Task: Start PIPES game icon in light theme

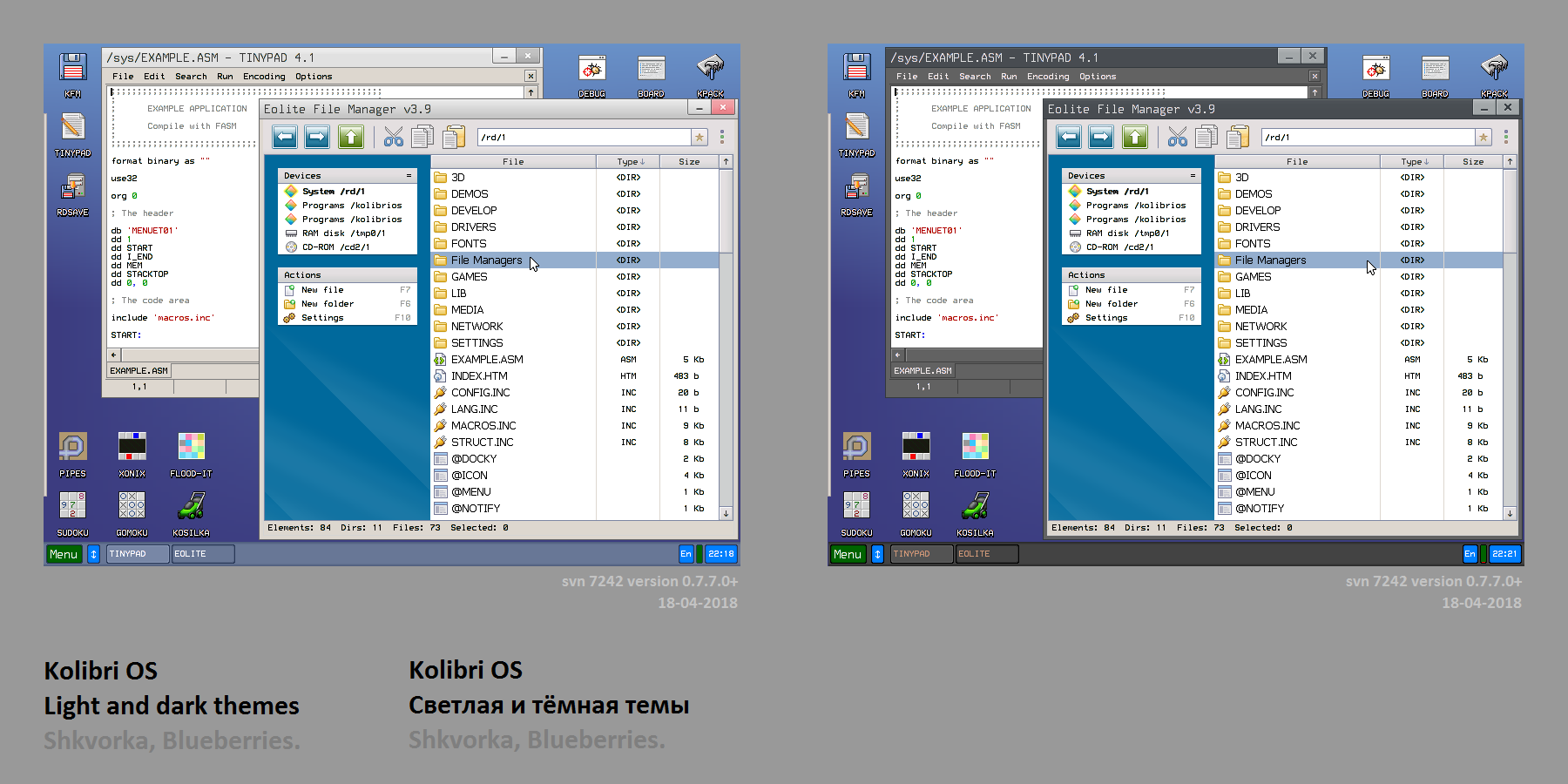Action: 73,455
